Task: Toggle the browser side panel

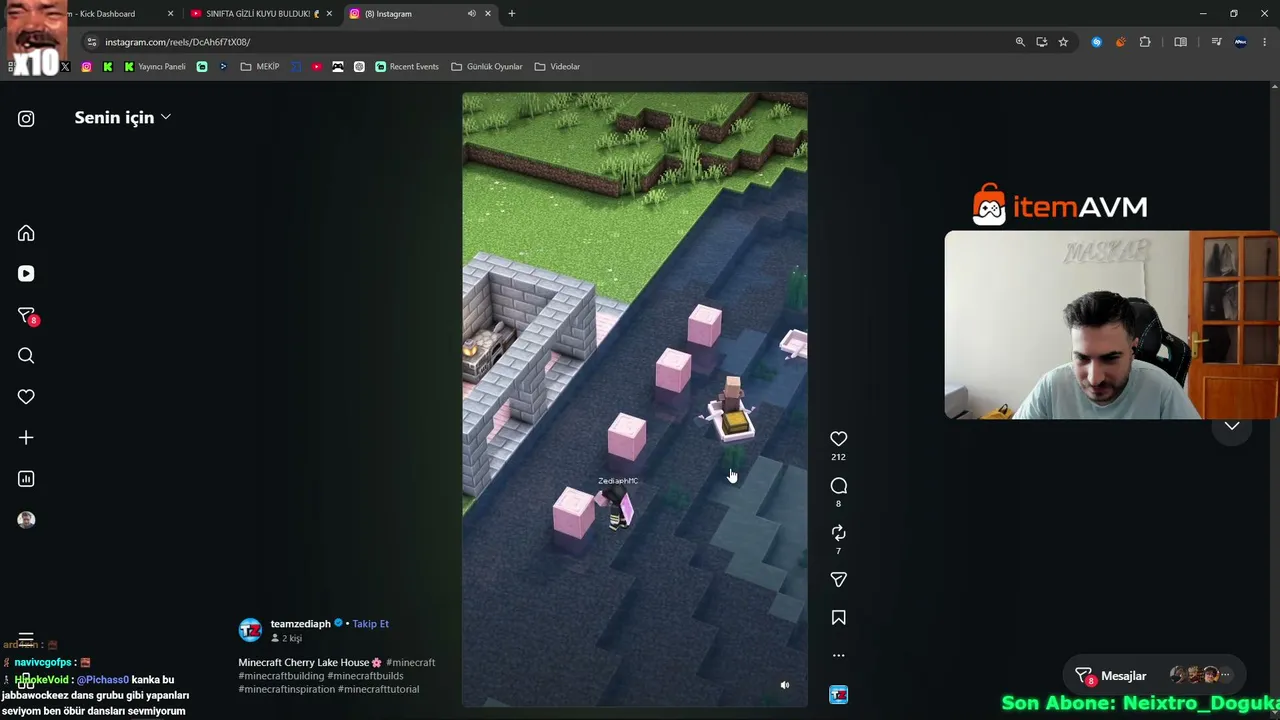Action: pos(1180,42)
